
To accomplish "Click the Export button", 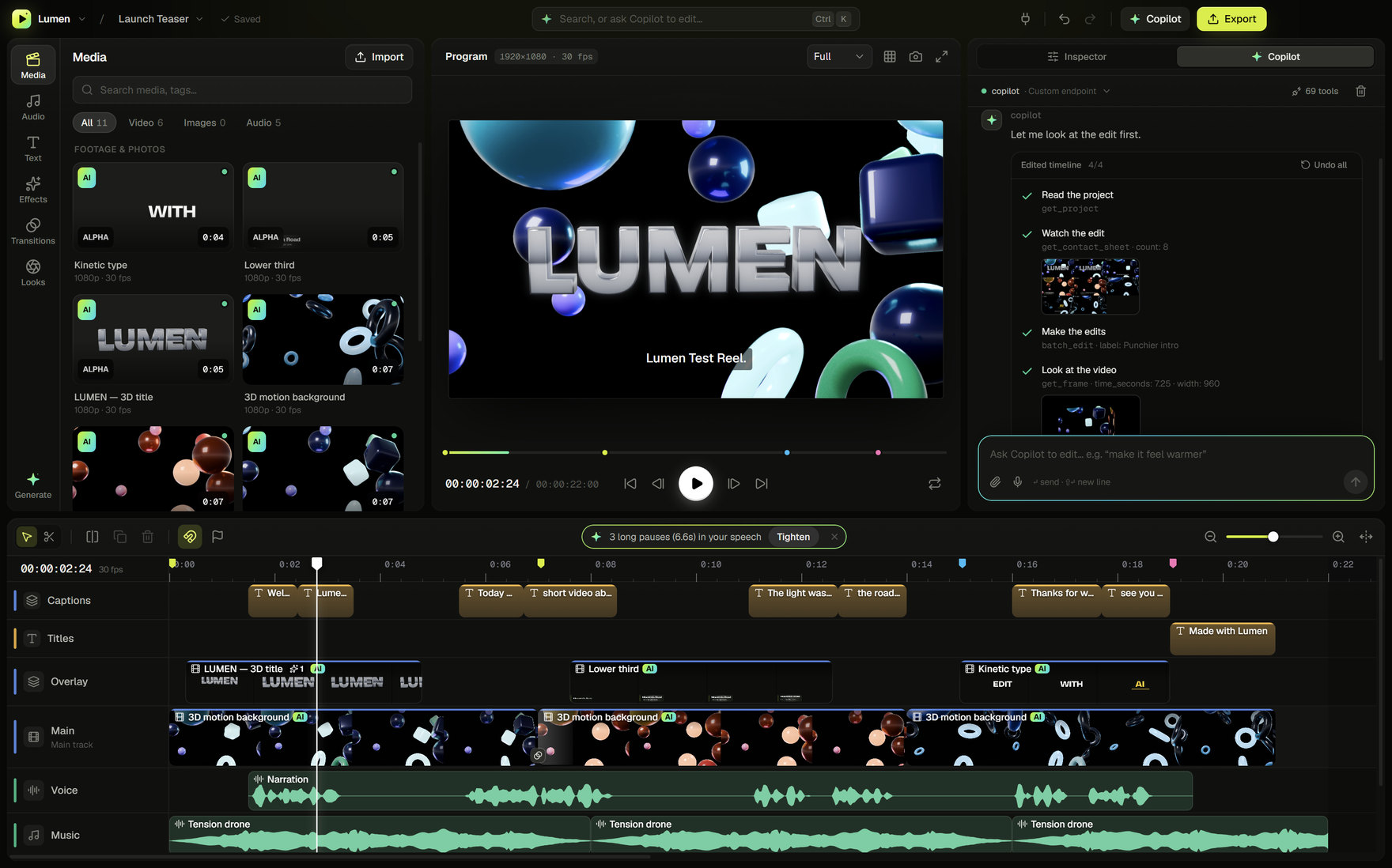I will (1231, 19).
